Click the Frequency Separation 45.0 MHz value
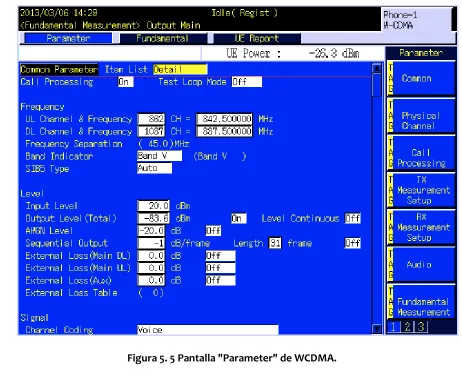Image resolution: width=462 pixels, height=380 pixels. point(163,144)
